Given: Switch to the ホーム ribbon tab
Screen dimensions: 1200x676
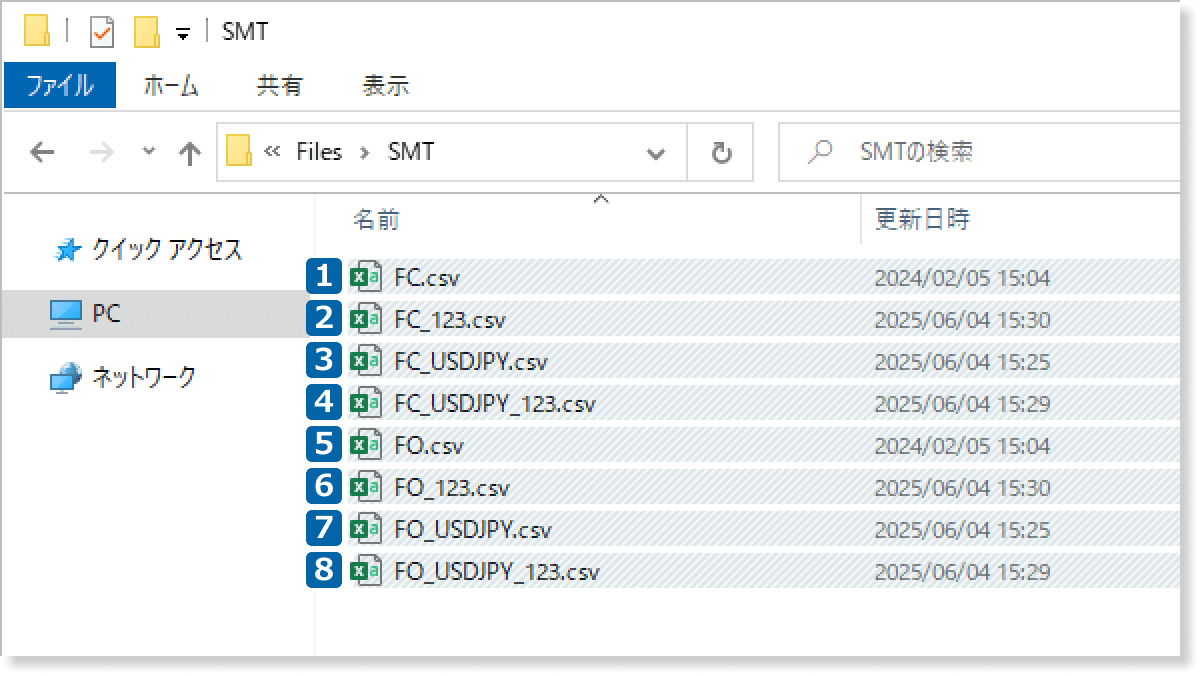Looking at the screenshot, I should 171,86.
